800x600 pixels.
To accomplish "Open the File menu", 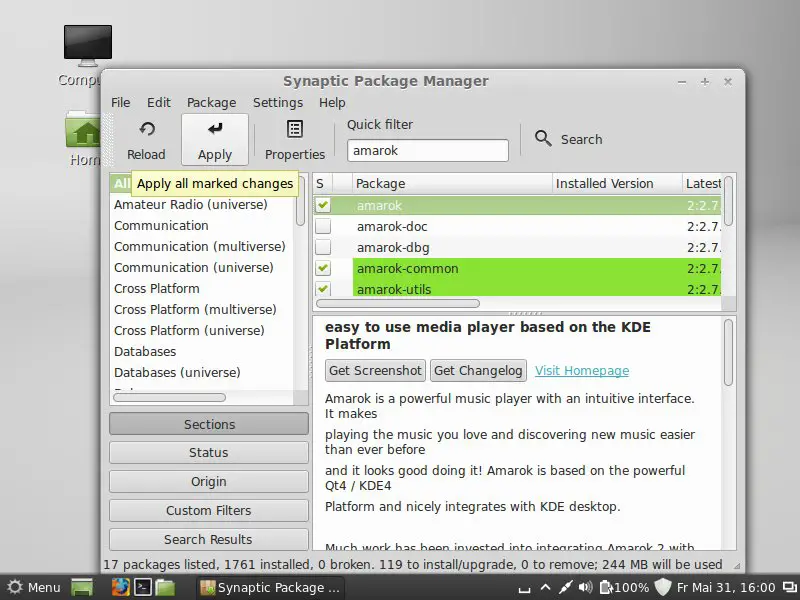I will pyautogui.click(x=120, y=103).
